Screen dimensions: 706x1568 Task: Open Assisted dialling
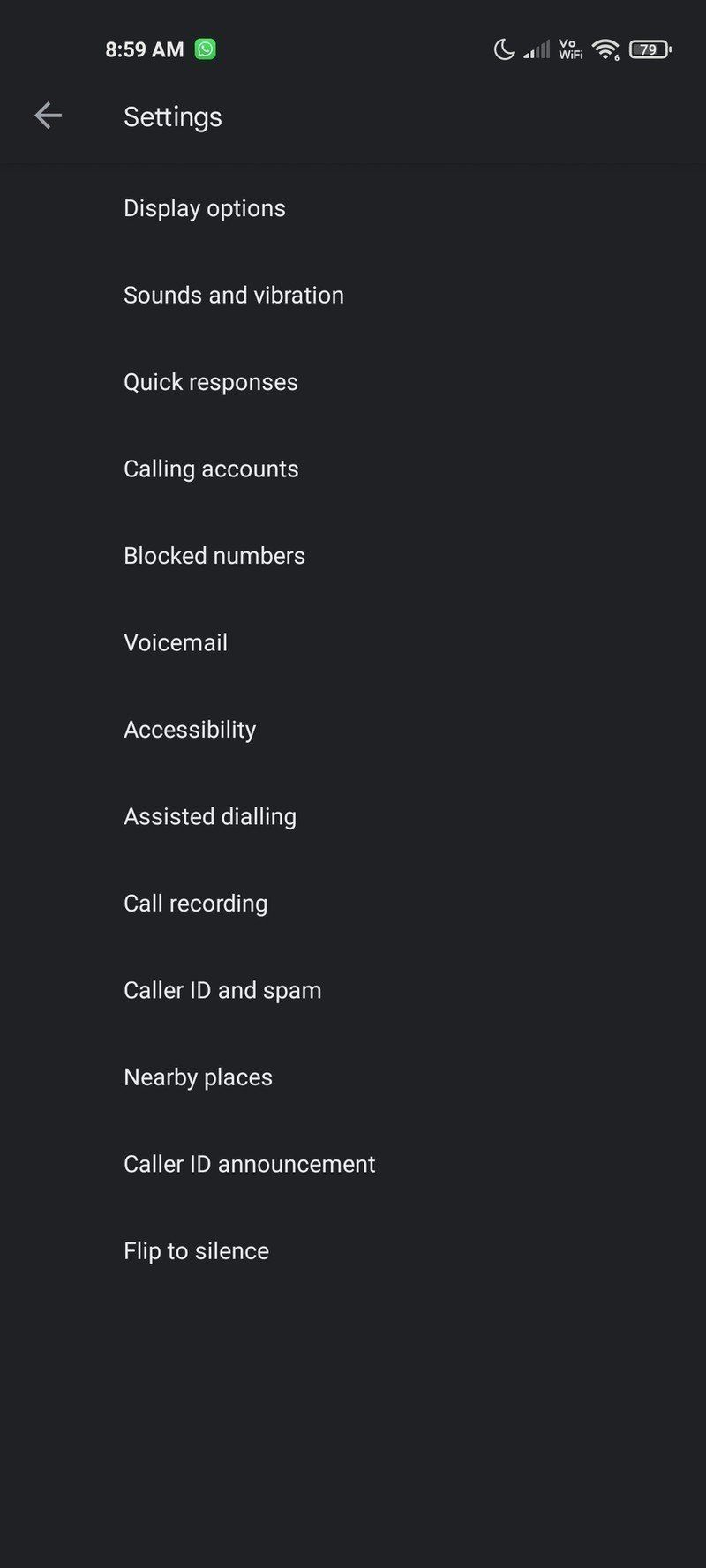coord(210,816)
